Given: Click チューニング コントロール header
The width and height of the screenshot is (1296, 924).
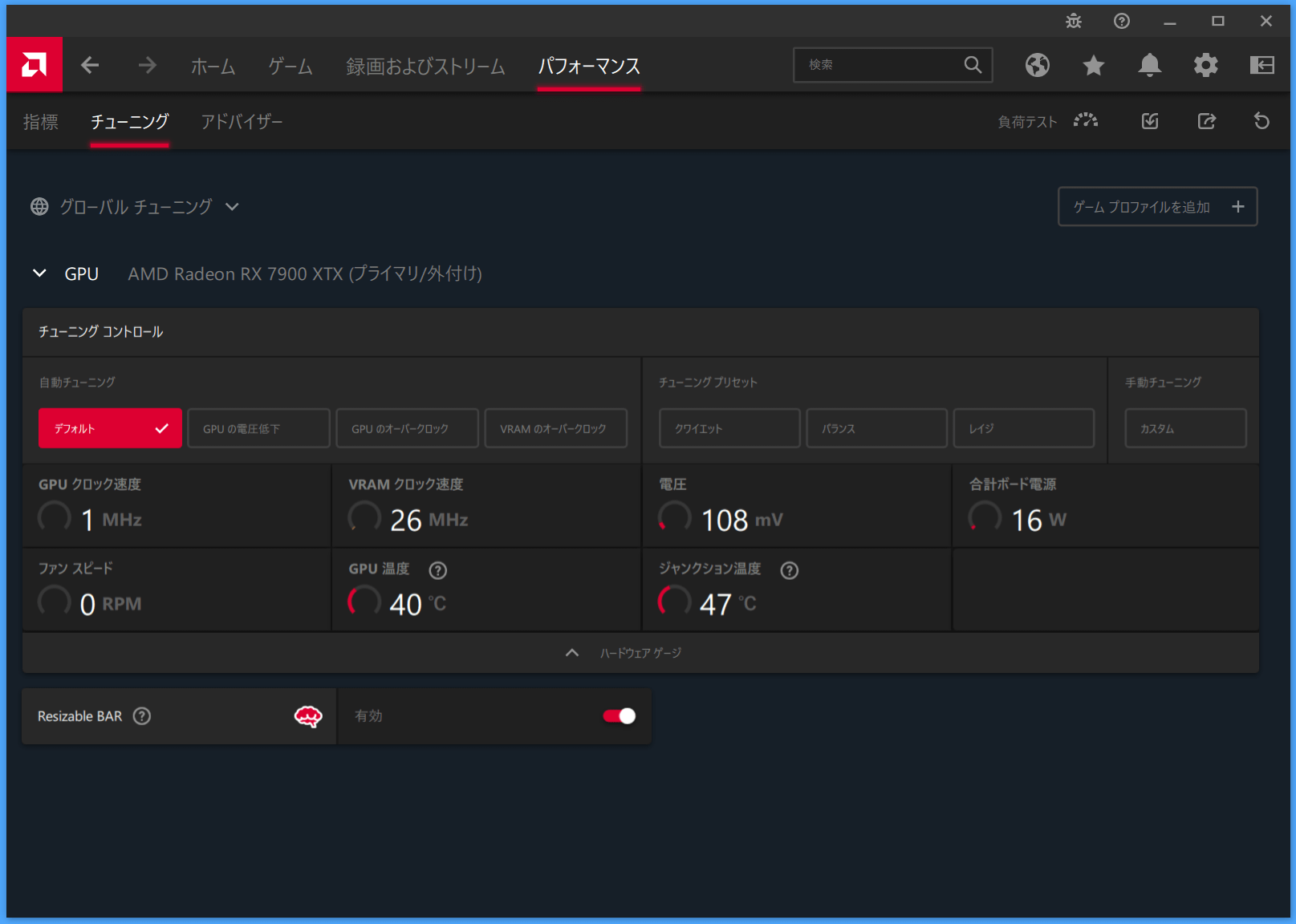Looking at the screenshot, I should click(x=100, y=332).
